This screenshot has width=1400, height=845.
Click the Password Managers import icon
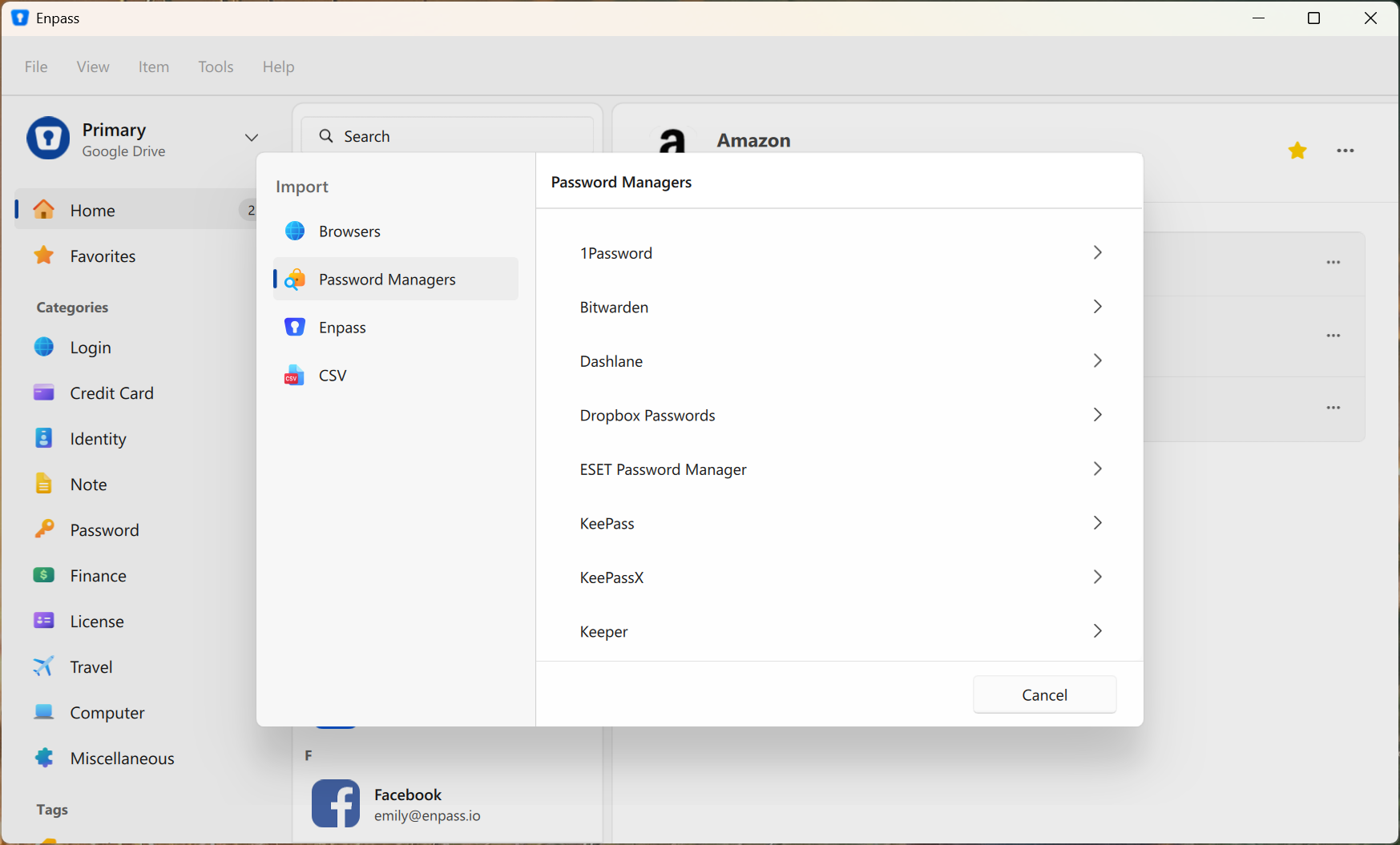[x=295, y=279]
